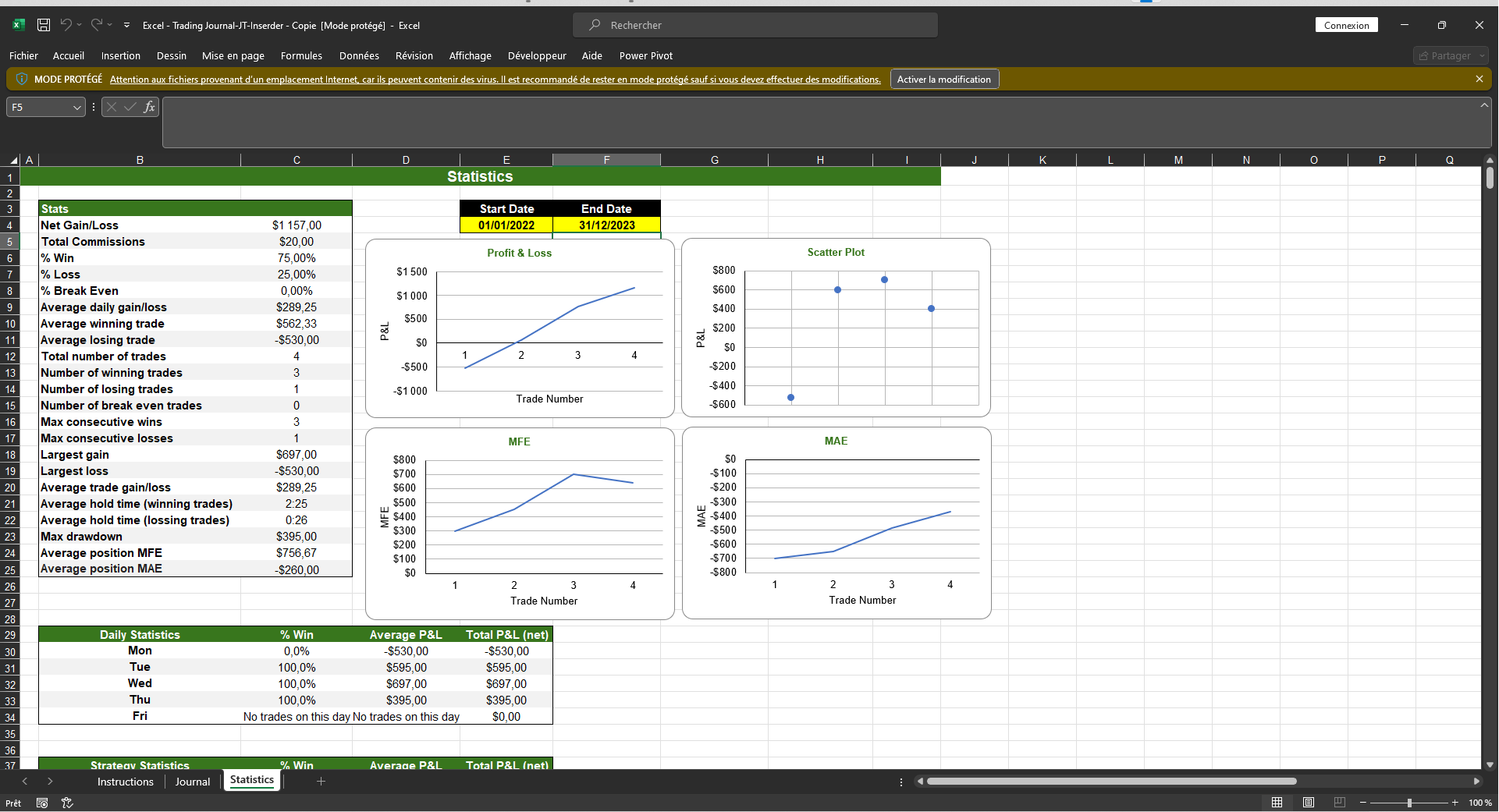This screenshot has width=1499, height=812.
Task: Switch to Page Break Preview icon
Action: tap(1340, 803)
